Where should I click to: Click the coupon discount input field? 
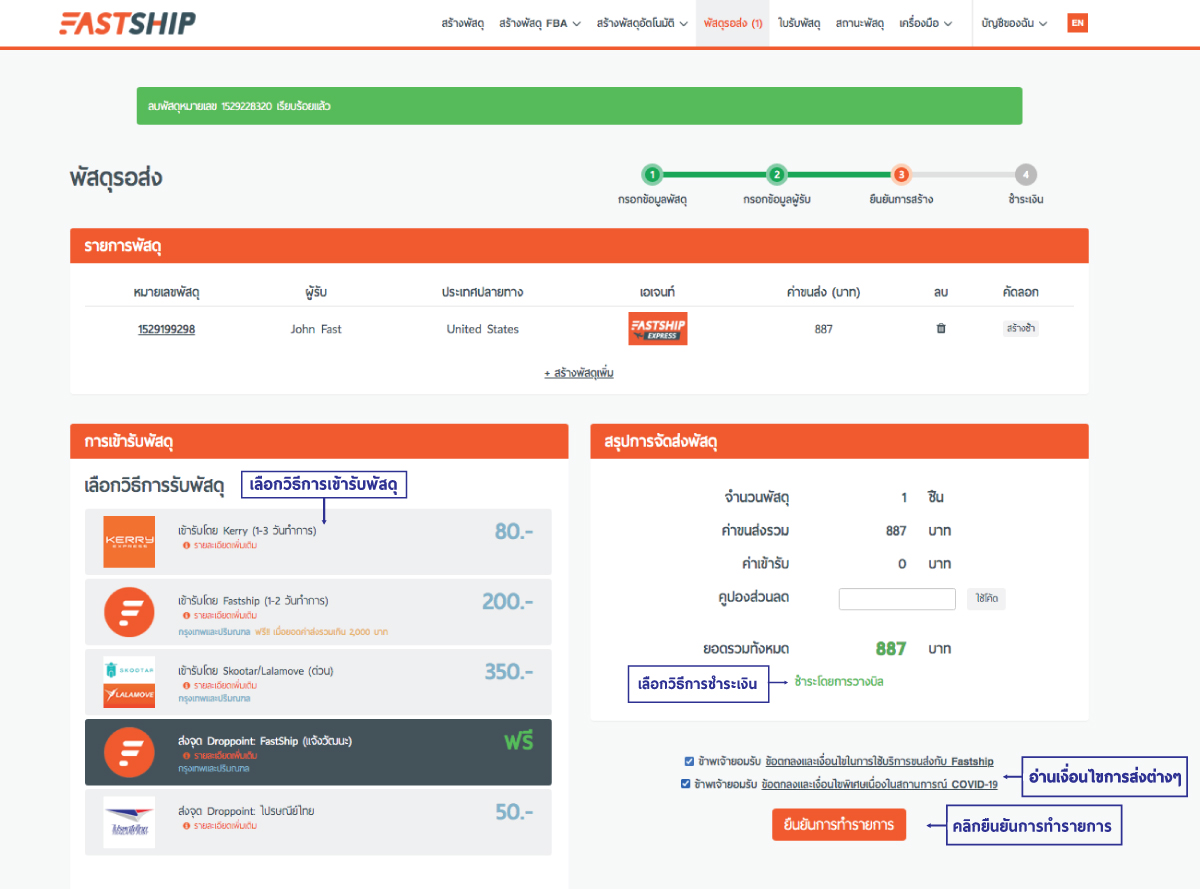[x=897, y=598]
